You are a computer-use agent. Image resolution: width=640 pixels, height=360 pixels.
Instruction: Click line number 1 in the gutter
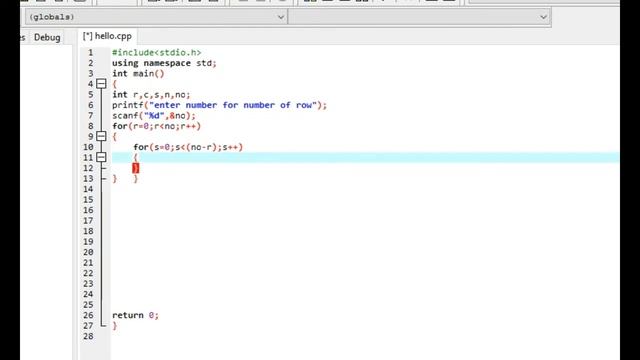(91, 53)
